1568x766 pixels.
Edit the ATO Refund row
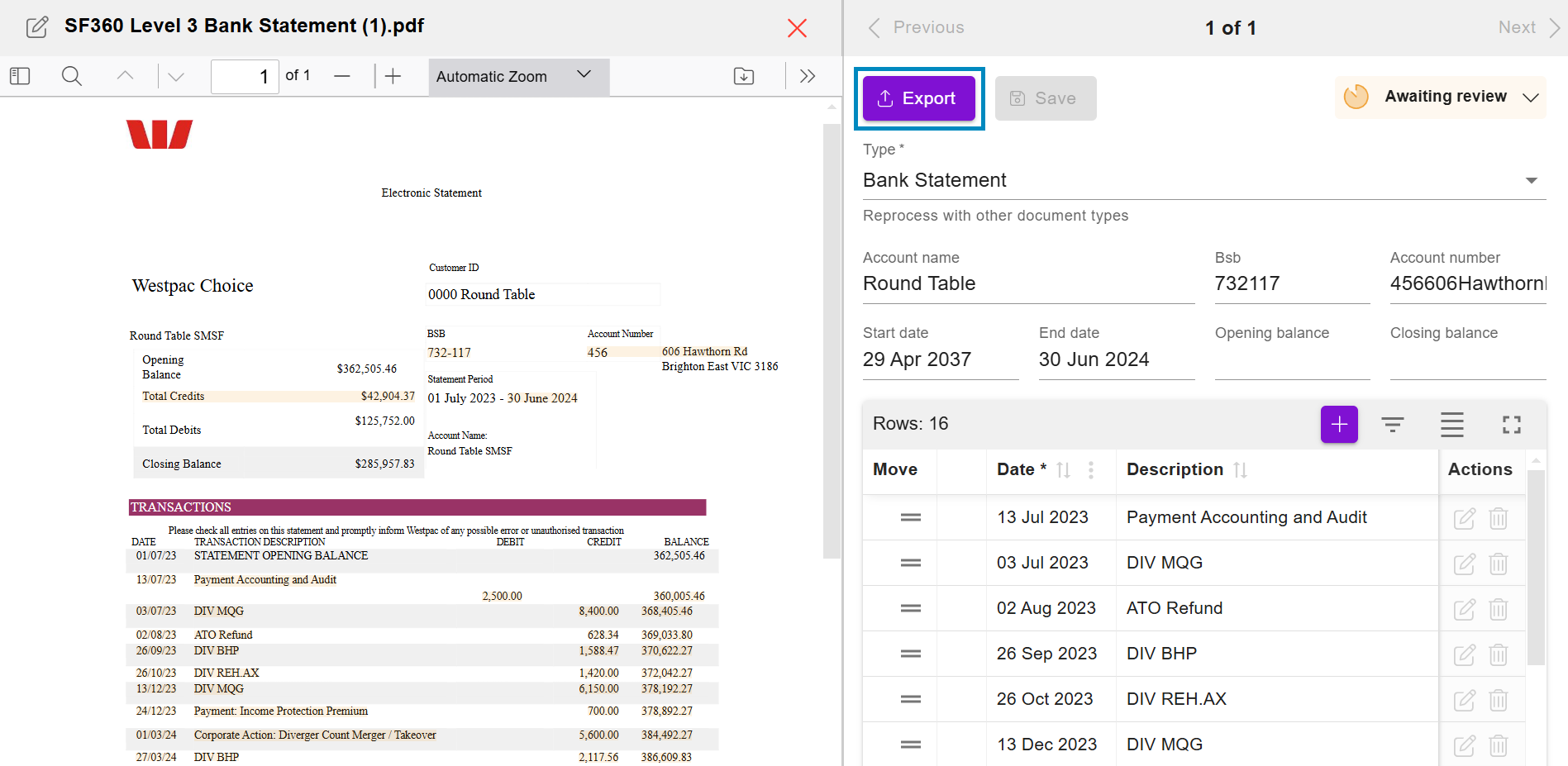(1465, 609)
